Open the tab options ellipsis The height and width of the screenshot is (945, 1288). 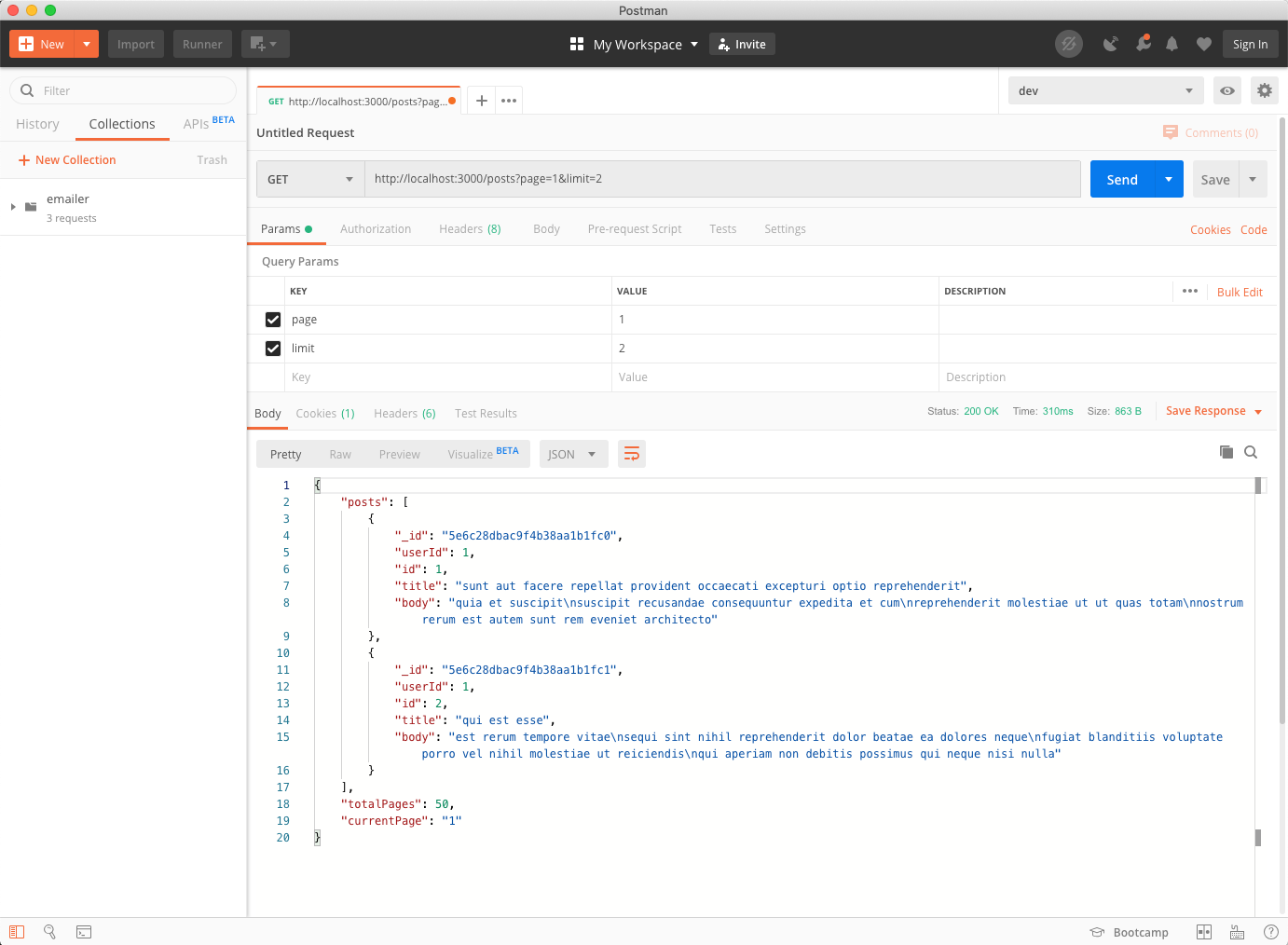(509, 101)
